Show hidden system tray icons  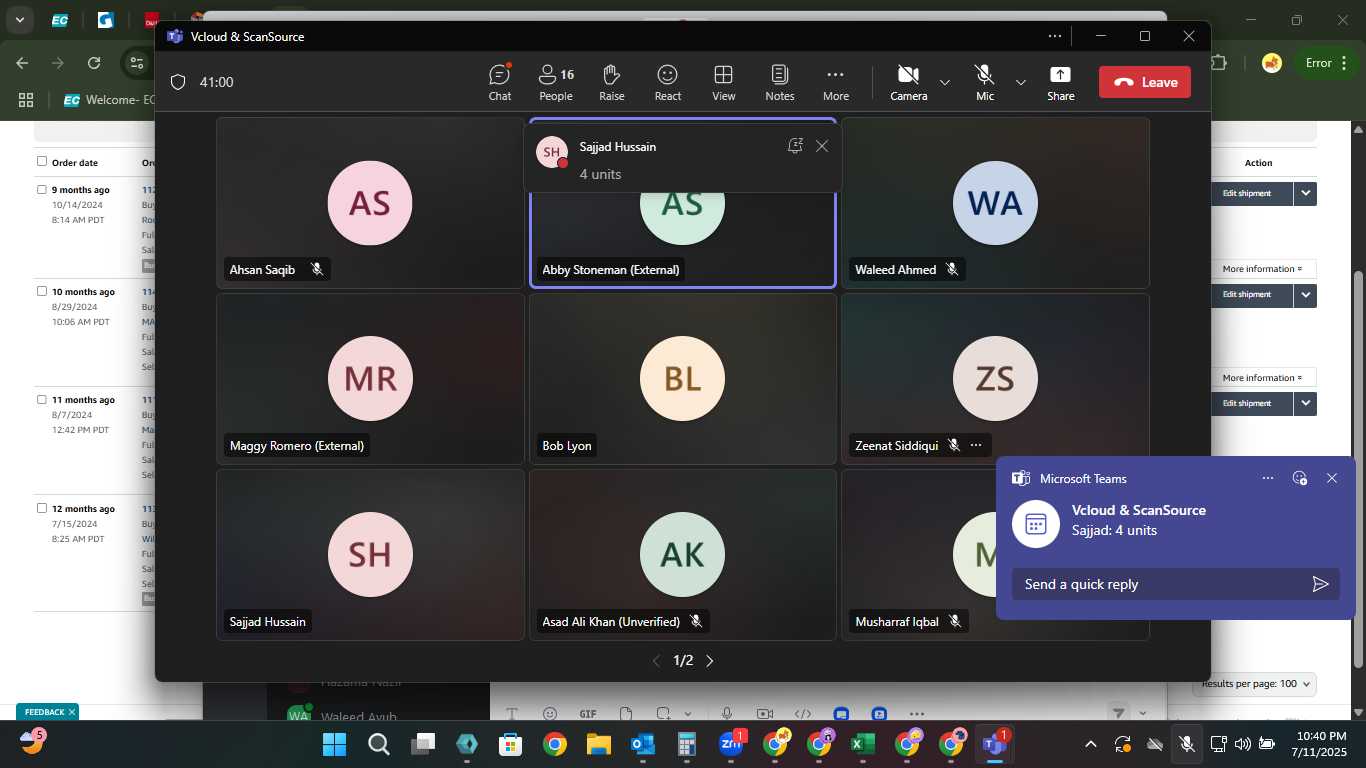[x=1091, y=744]
